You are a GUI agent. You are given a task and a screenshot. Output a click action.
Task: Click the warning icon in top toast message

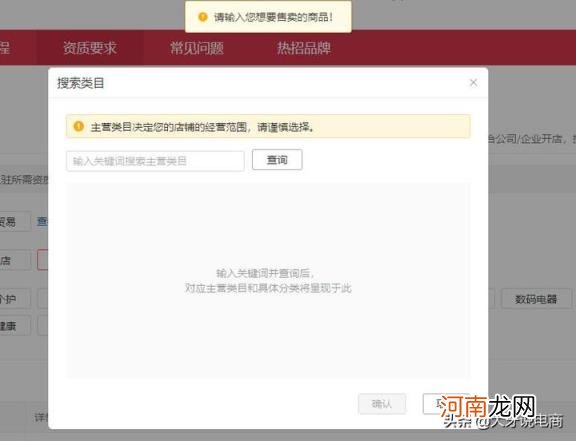203,17
